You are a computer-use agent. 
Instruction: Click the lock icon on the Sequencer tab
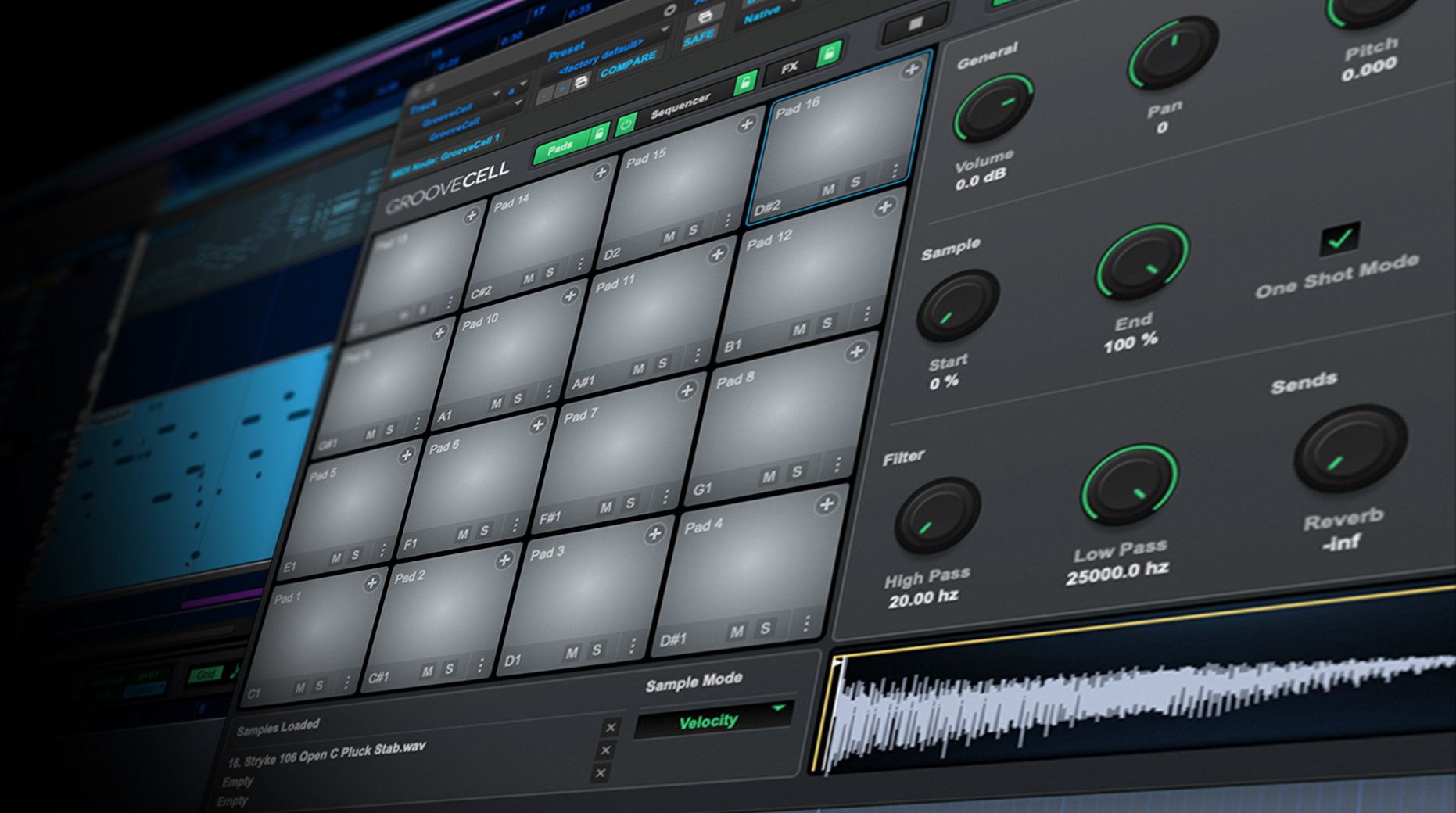(x=744, y=83)
